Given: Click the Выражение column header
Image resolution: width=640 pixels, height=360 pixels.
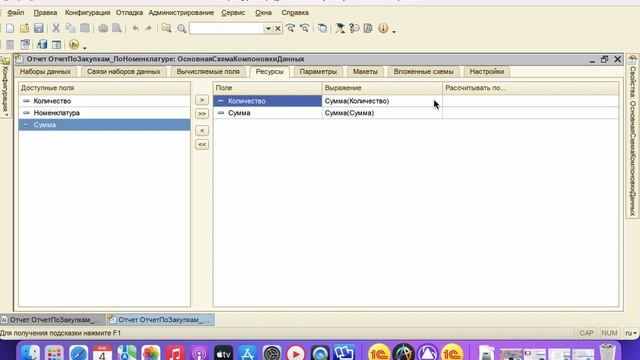Looking at the screenshot, I should click(x=382, y=88).
